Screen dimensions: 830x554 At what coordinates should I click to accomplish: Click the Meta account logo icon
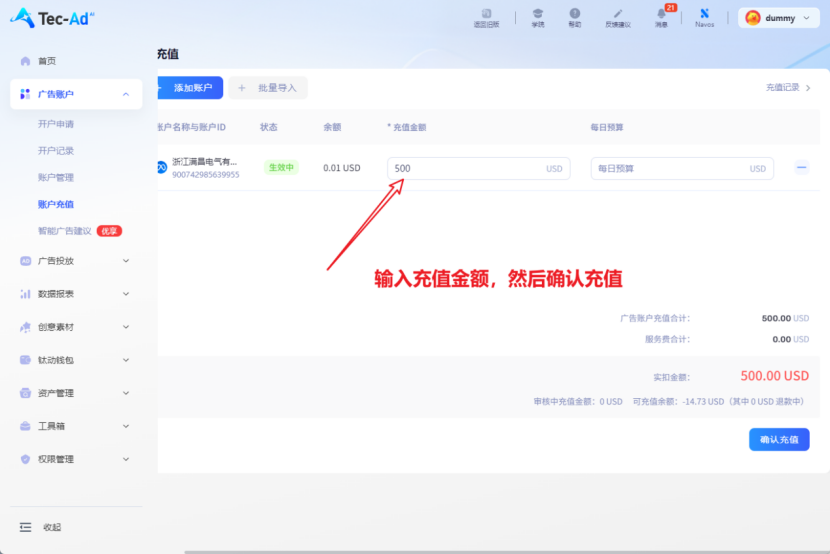161,167
